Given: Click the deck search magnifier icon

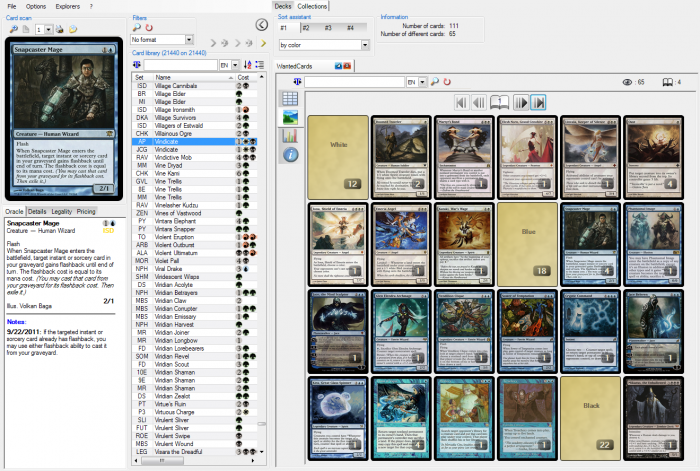Looking at the screenshot, I should pos(434,82).
